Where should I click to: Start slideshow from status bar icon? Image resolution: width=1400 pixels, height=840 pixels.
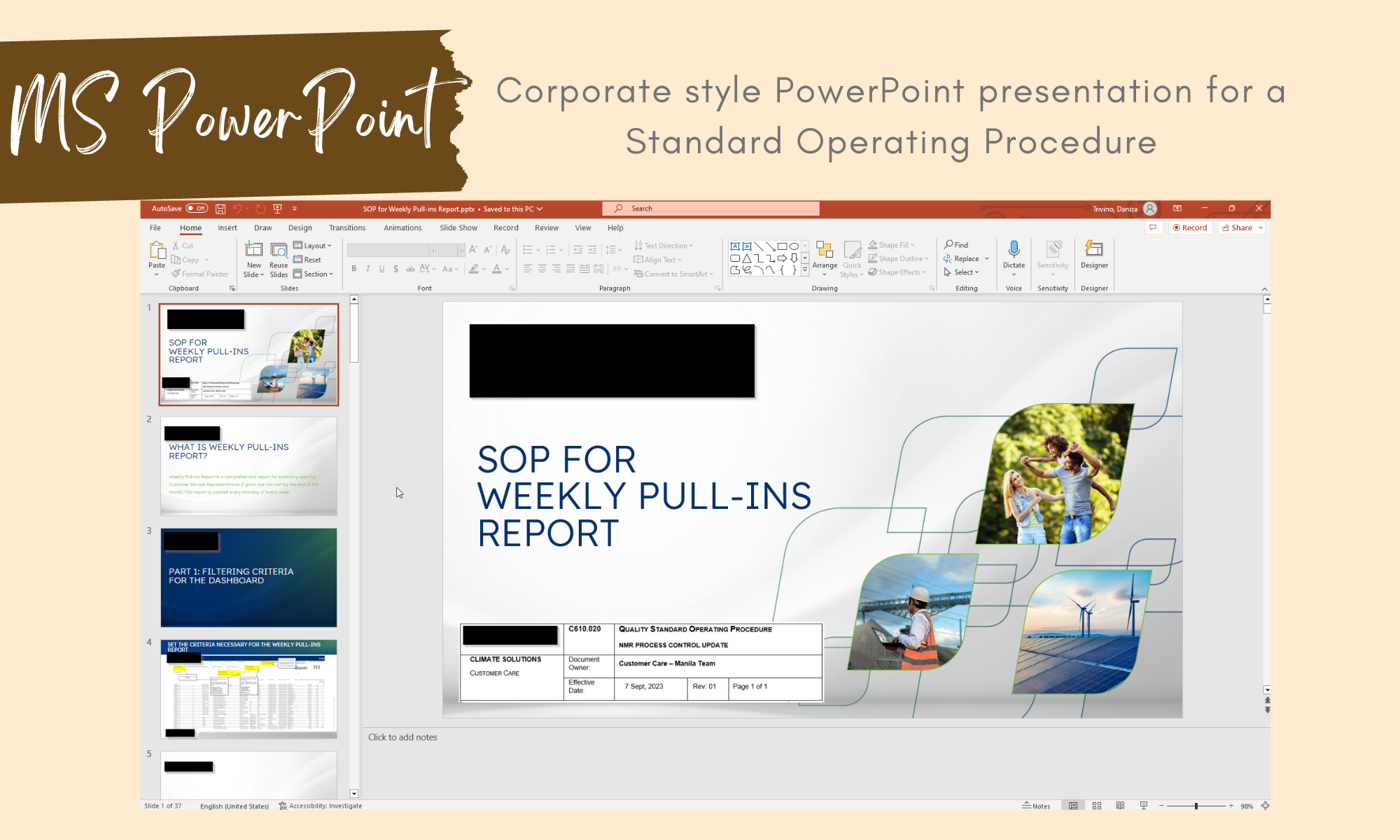1144,806
